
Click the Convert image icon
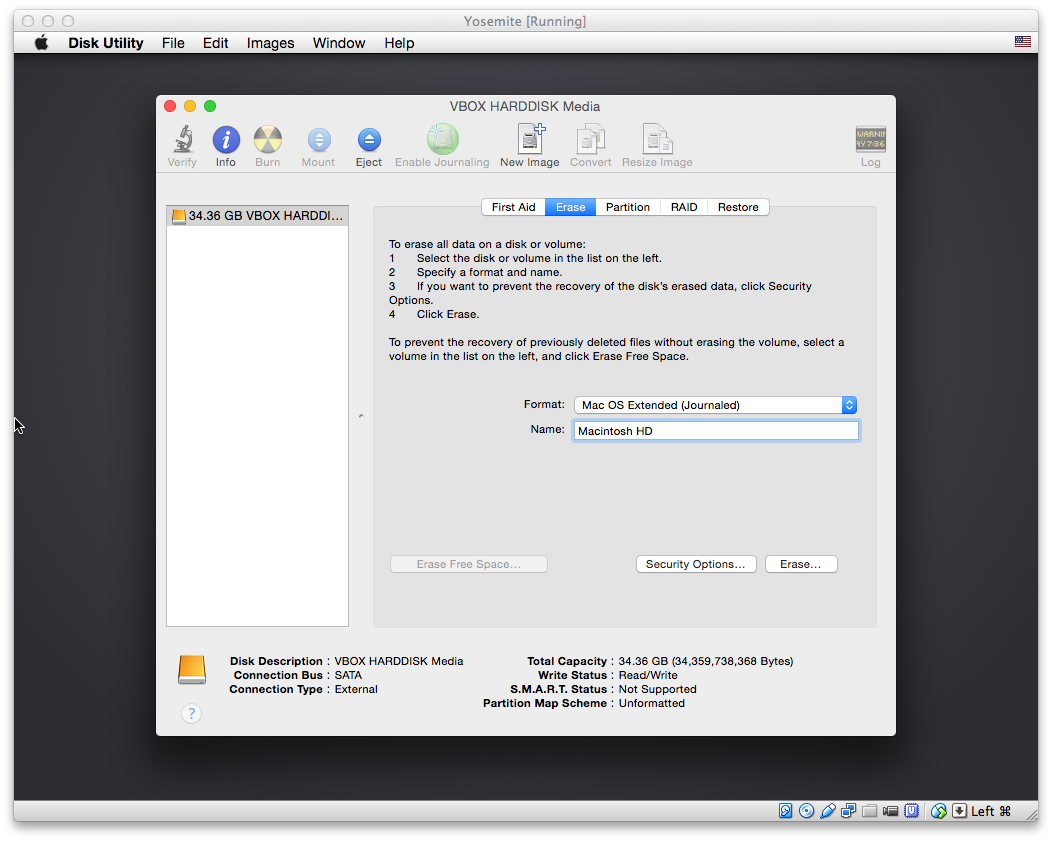591,140
